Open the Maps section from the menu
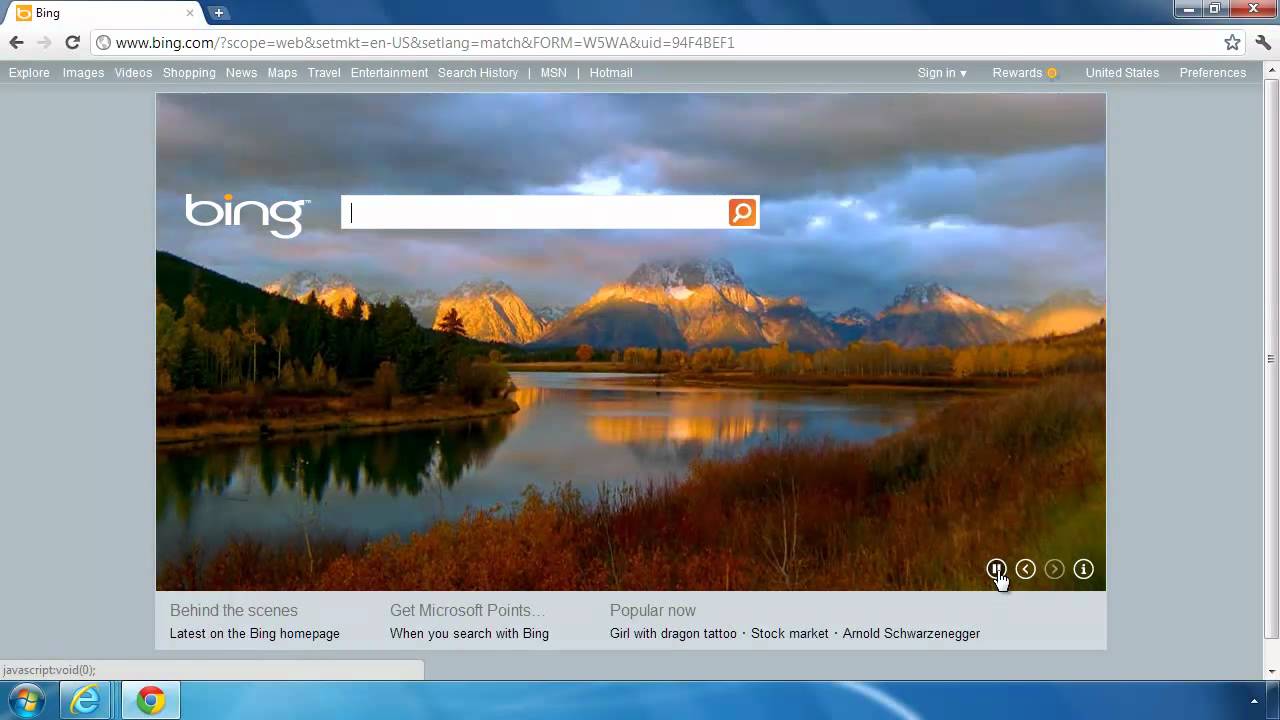The width and height of the screenshot is (1280, 720). [282, 72]
